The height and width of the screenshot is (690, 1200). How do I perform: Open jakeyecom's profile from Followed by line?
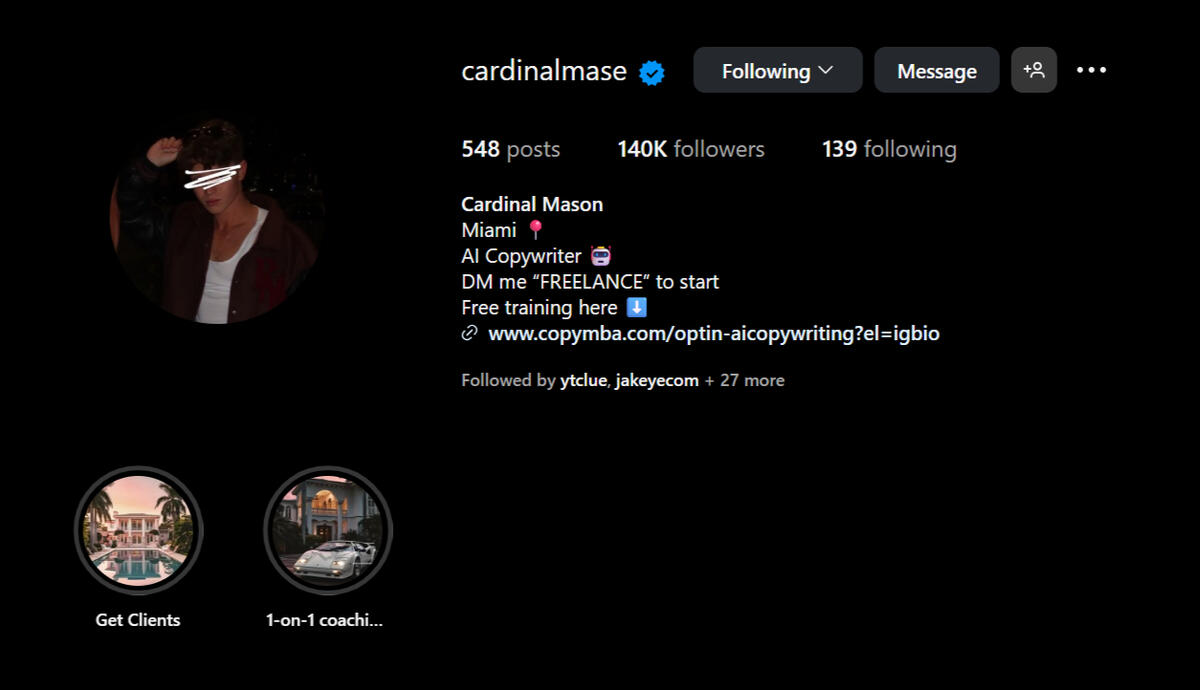pyautogui.click(x=657, y=380)
